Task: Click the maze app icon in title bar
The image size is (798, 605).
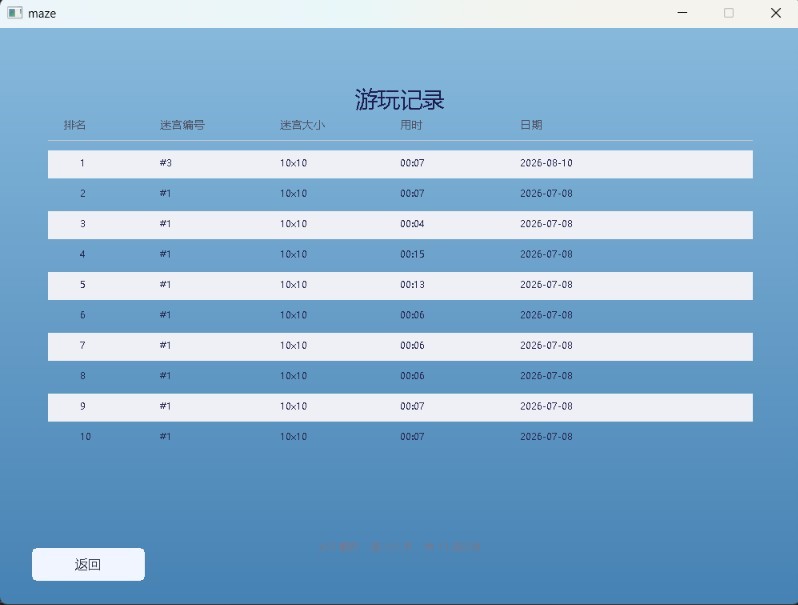Action: click(x=15, y=13)
